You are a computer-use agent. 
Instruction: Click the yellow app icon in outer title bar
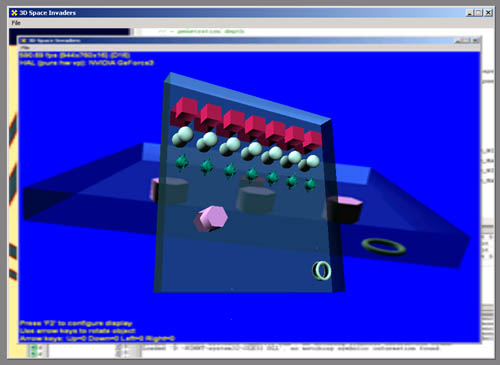coord(14,13)
